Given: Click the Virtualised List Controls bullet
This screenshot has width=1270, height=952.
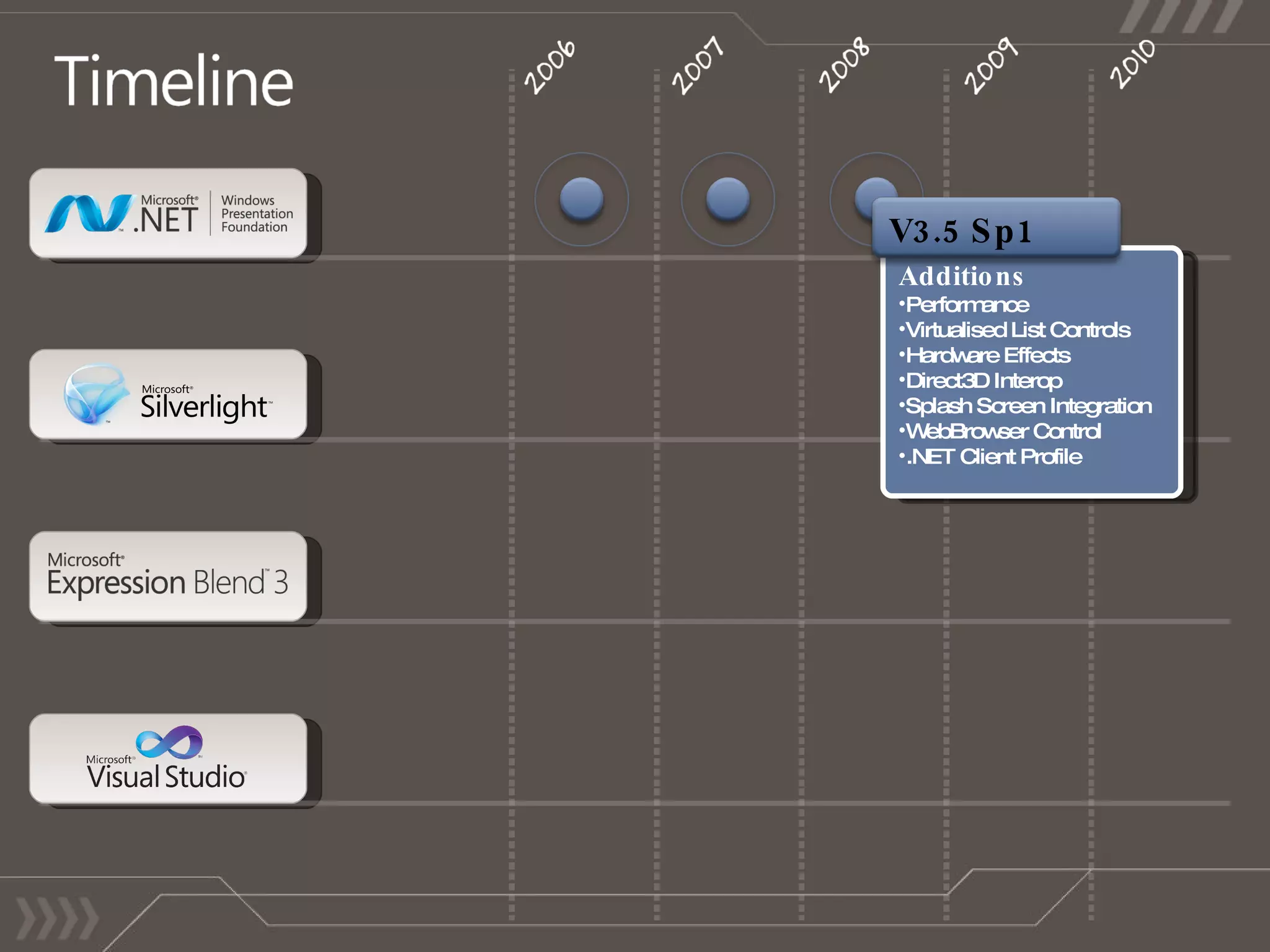Looking at the screenshot, I should (x=1015, y=330).
